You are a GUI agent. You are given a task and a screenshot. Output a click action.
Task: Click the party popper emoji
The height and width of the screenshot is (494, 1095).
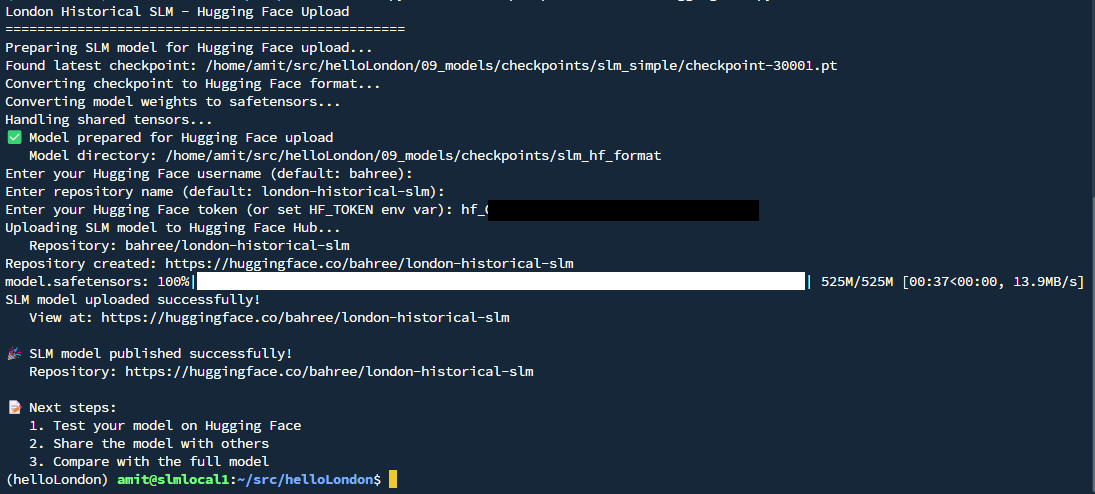pyautogui.click(x=14, y=354)
